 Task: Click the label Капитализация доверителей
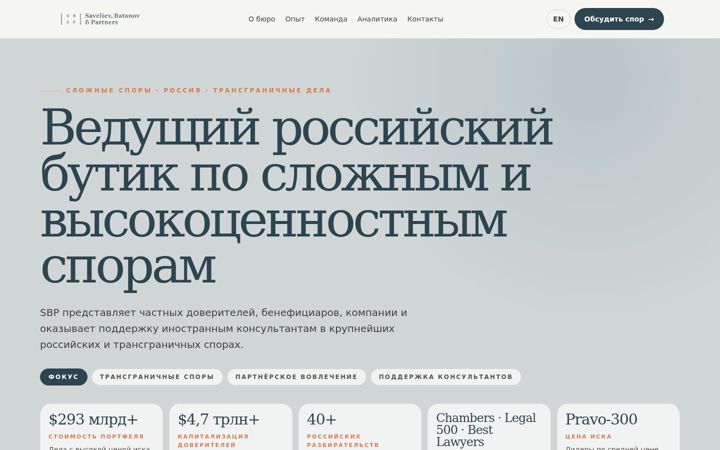(214, 441)
